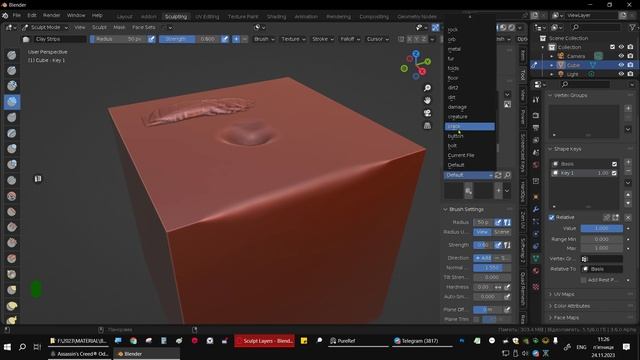Open the Stroke dropdown in tool header

(323, 39)
